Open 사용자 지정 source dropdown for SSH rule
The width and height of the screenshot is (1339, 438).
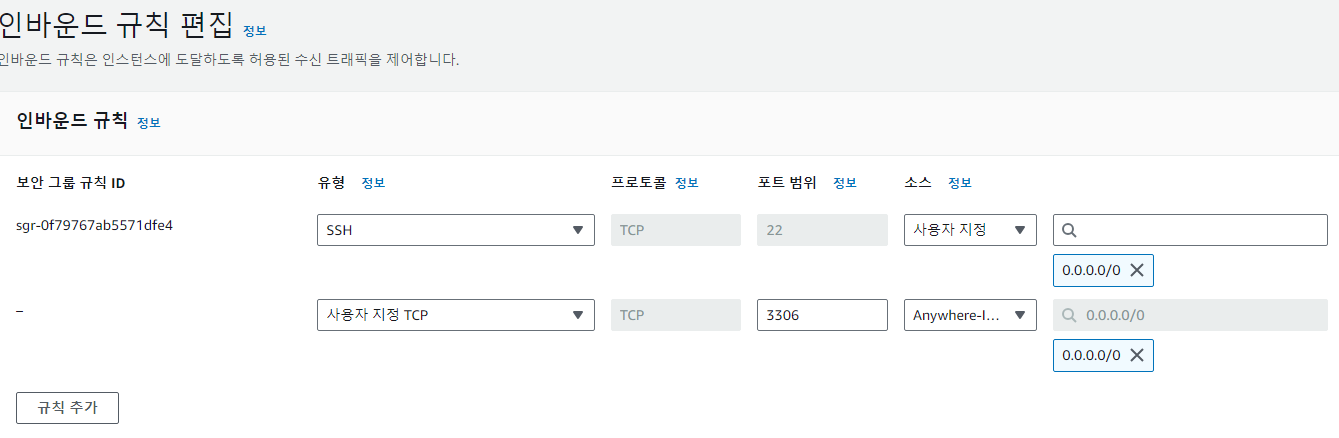pyautogui.click(x=970, y=230)
